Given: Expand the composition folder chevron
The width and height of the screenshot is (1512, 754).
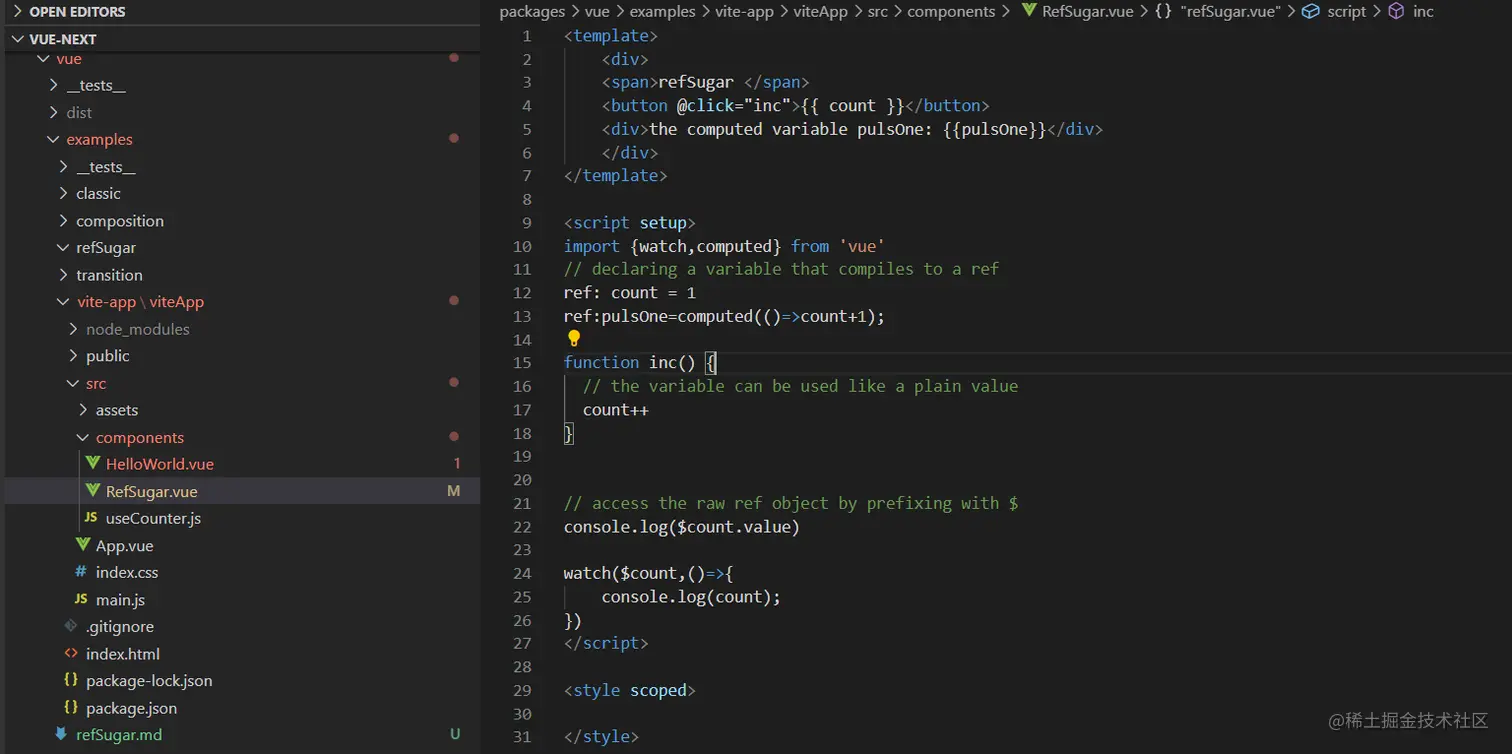Looking at the screenshot, I should click(x=64, y=220).
